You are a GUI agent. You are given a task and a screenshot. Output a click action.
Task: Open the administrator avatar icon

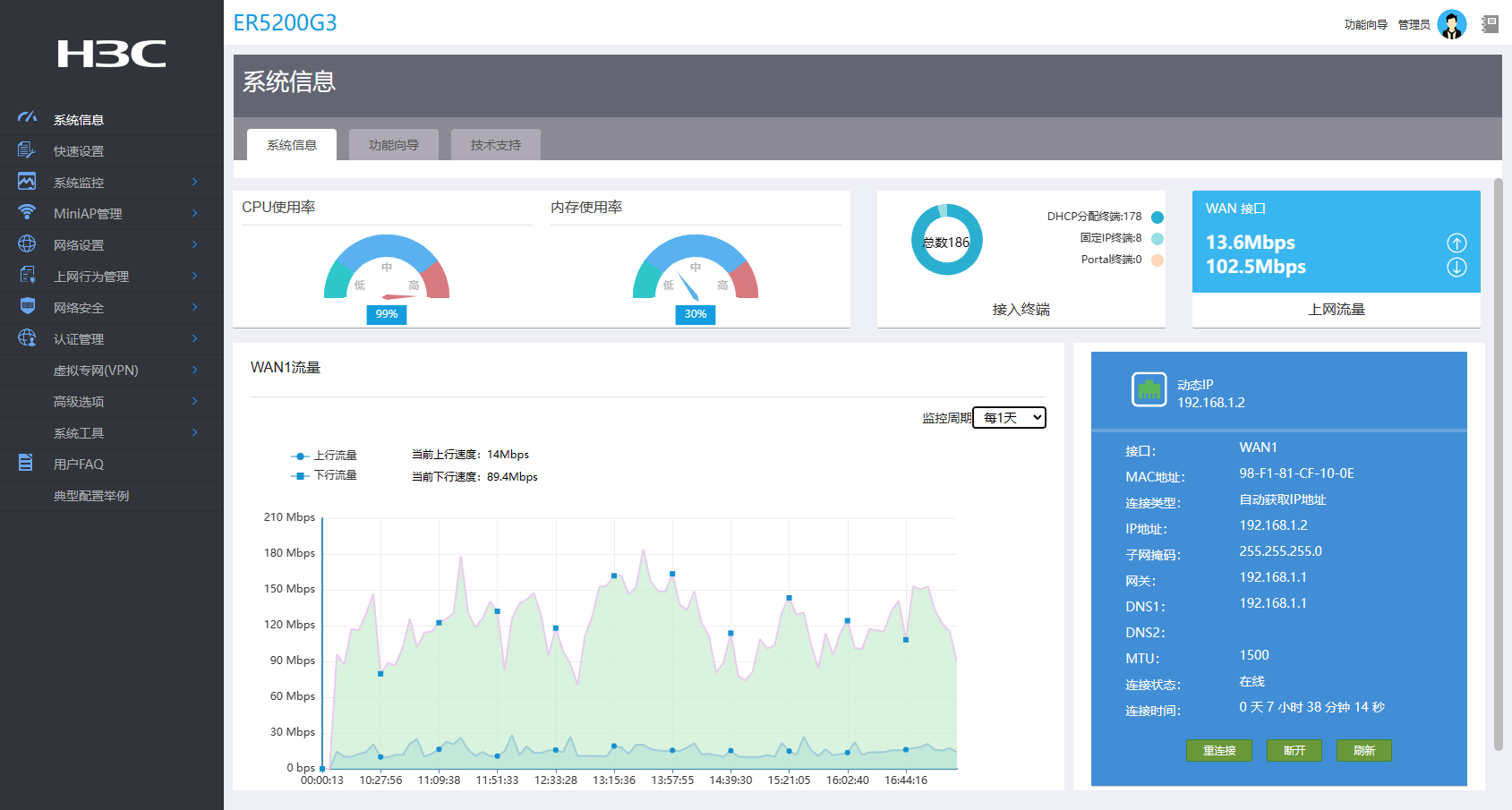pyautogui.click(x=1451, y=24)
